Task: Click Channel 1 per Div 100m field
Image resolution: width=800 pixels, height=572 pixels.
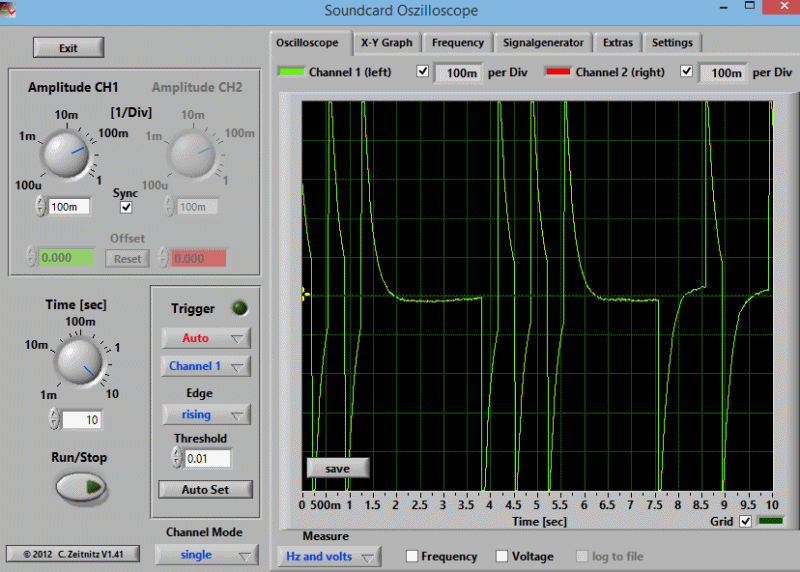Action: tap(459, 73)
